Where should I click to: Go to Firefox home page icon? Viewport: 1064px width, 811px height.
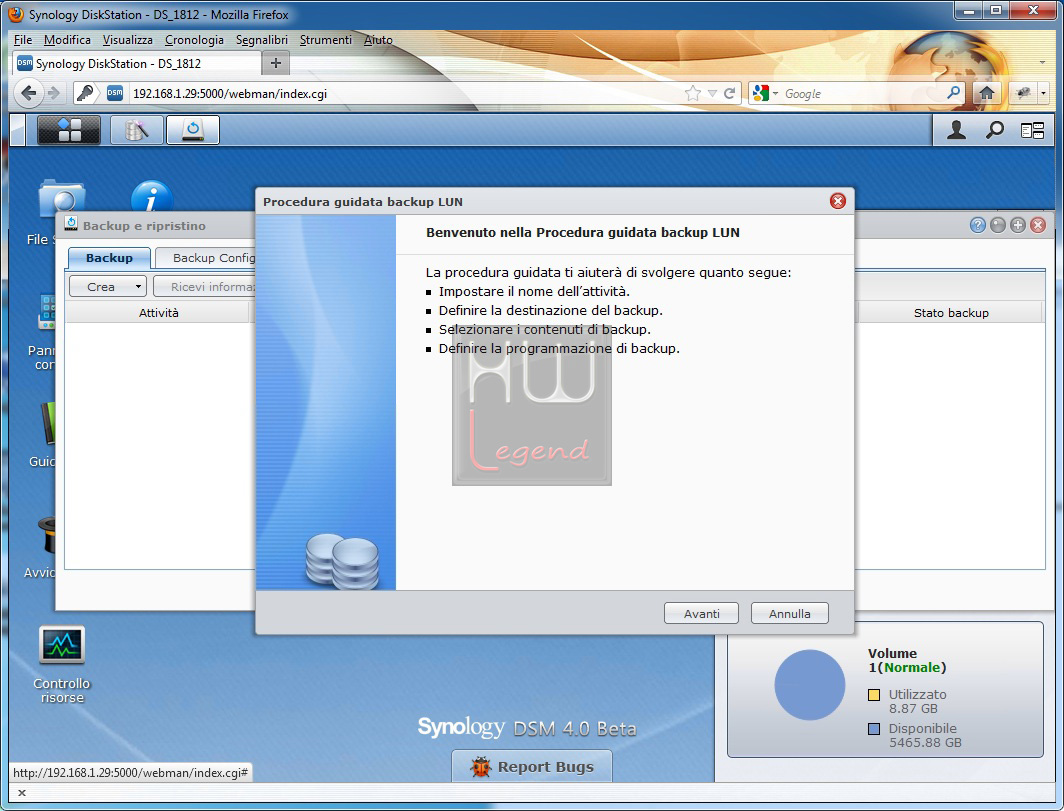pyautogui.click(x=987, y=94)
